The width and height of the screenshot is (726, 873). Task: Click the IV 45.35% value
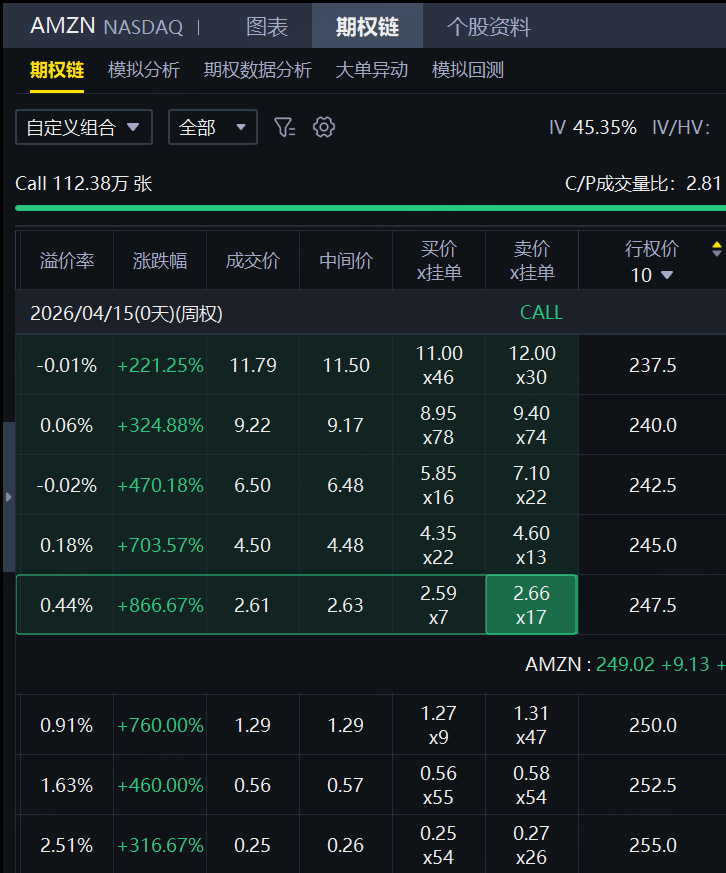[593, 127]
